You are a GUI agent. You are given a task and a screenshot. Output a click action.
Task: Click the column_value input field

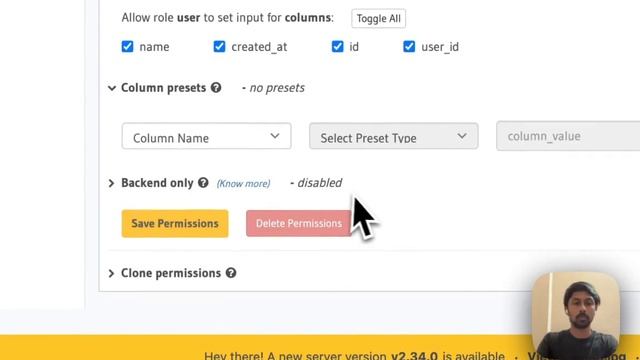coord(568,136)
